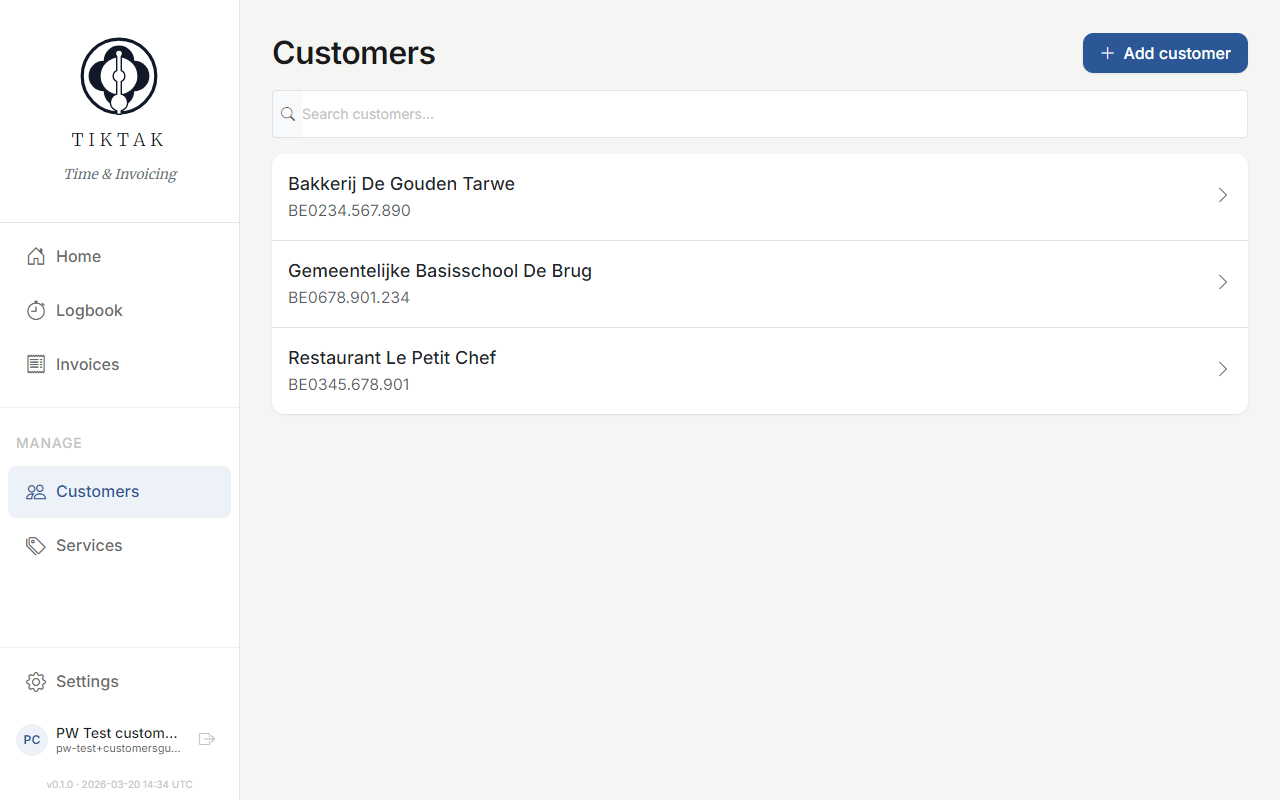
Task: Open Logbook via its clock icon
Action: 36,310
